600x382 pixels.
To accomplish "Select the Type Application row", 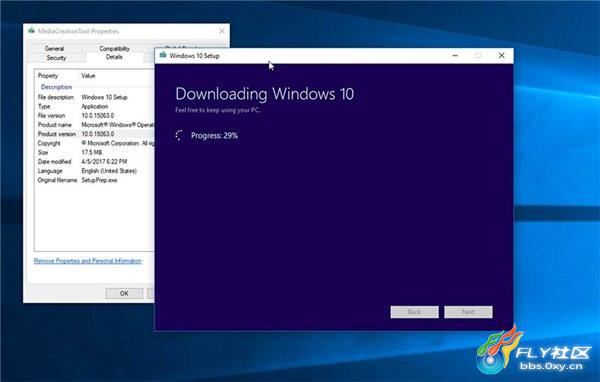I will coord(95,106).
